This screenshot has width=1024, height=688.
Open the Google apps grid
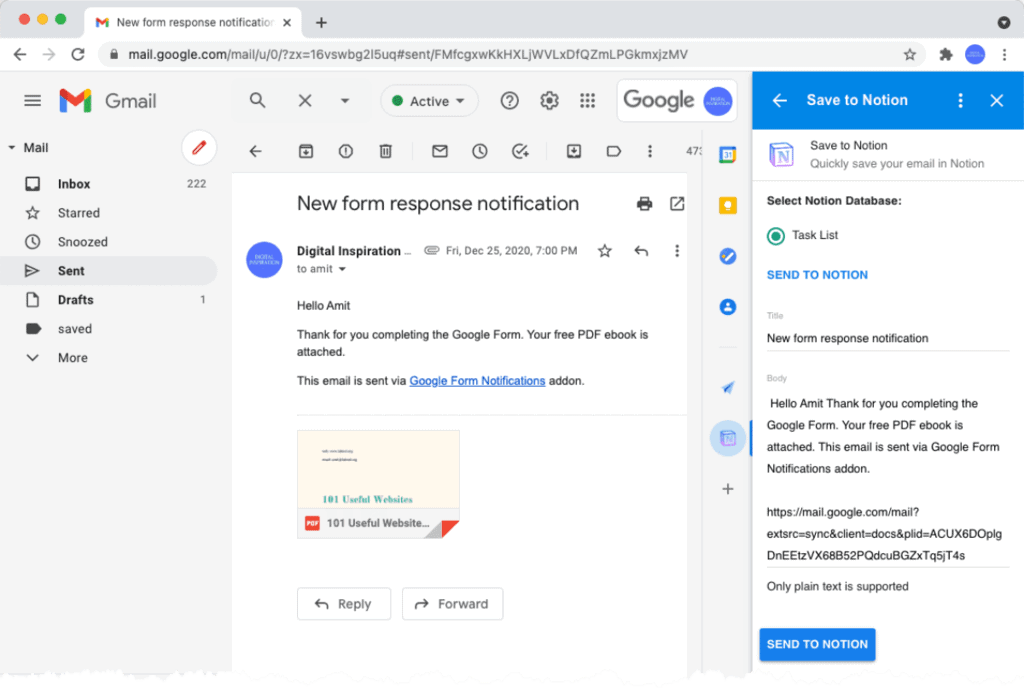pos(588,100)
